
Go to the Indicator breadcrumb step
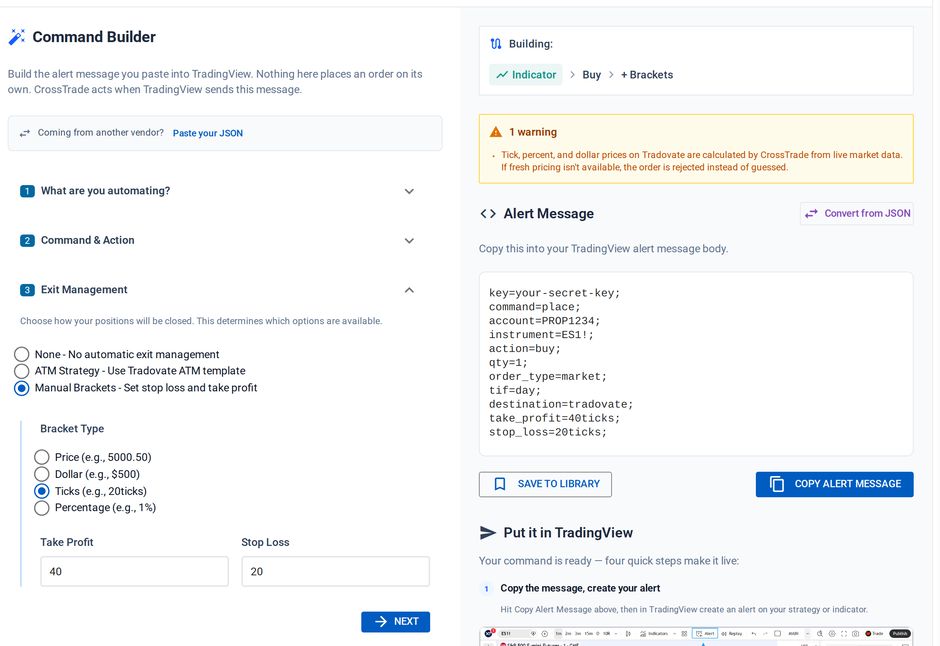[526, 75]
